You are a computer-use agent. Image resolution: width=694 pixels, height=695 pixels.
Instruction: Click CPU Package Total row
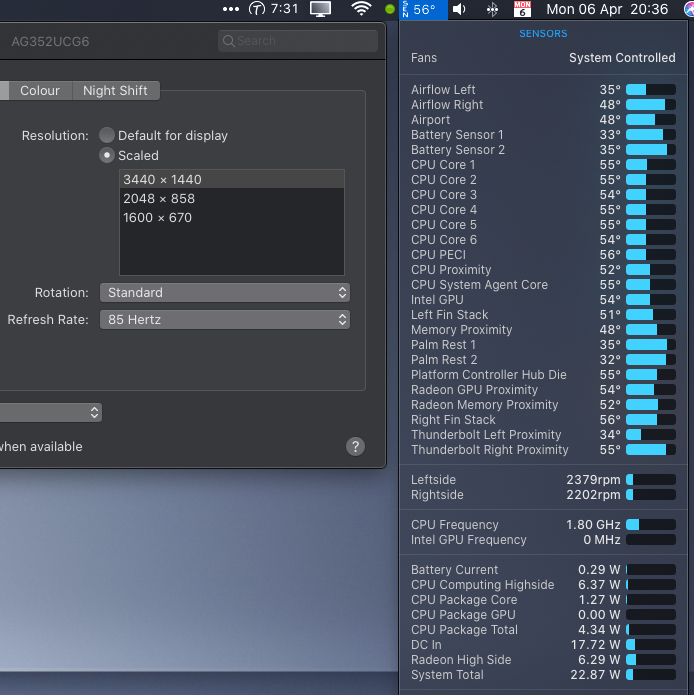(543, 630)
